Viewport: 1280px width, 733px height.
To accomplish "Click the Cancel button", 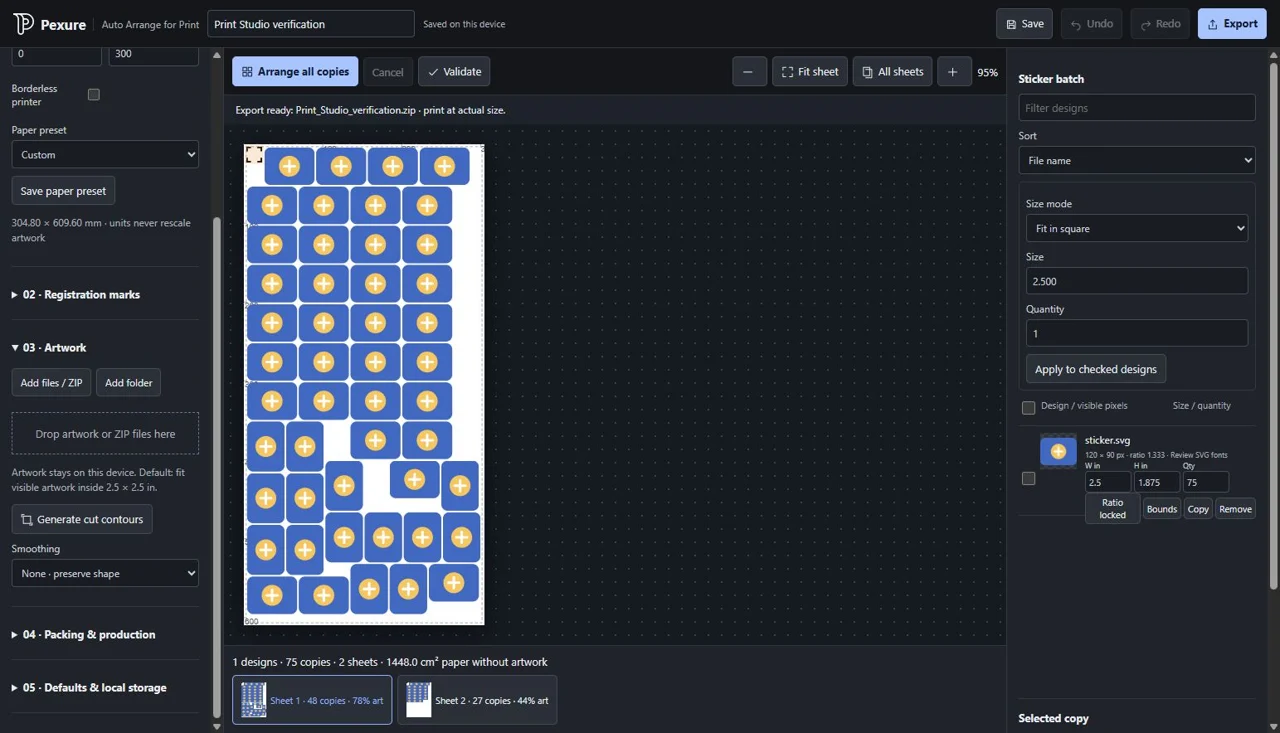I will (387, 72).
